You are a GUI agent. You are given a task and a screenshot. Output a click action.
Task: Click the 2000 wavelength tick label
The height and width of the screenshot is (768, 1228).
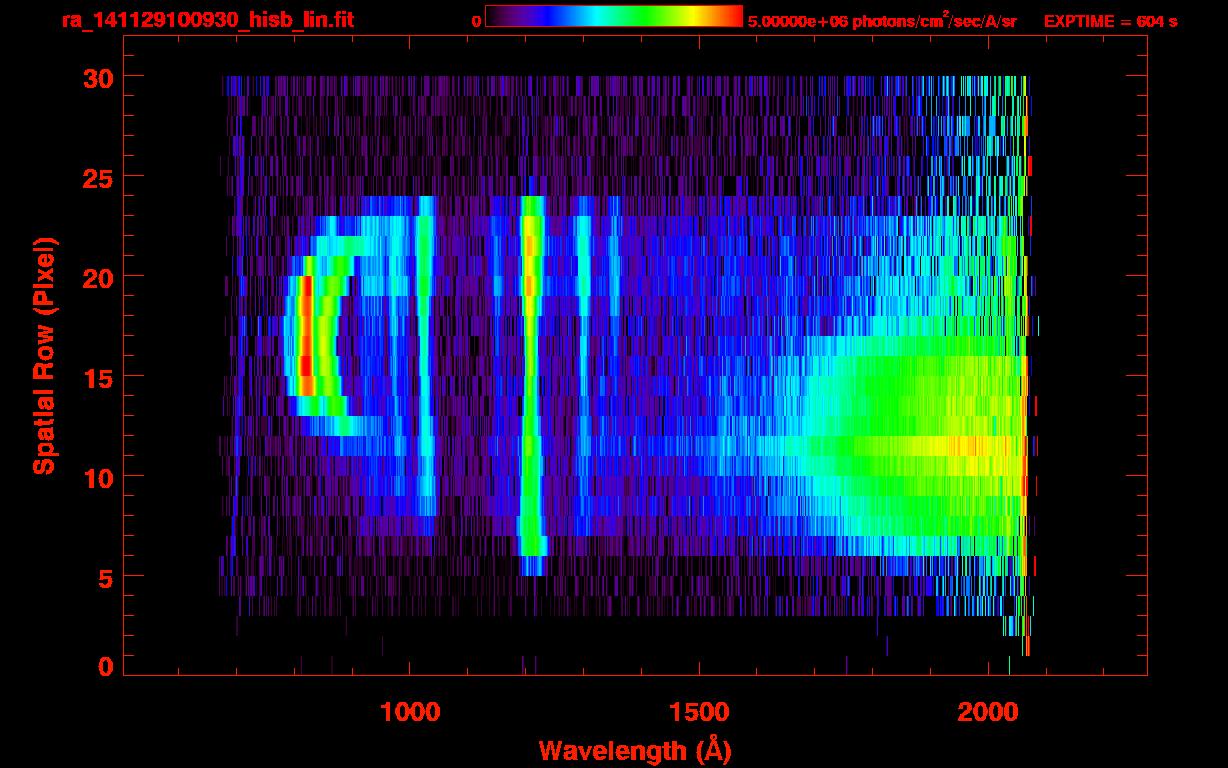click(988, 712)
